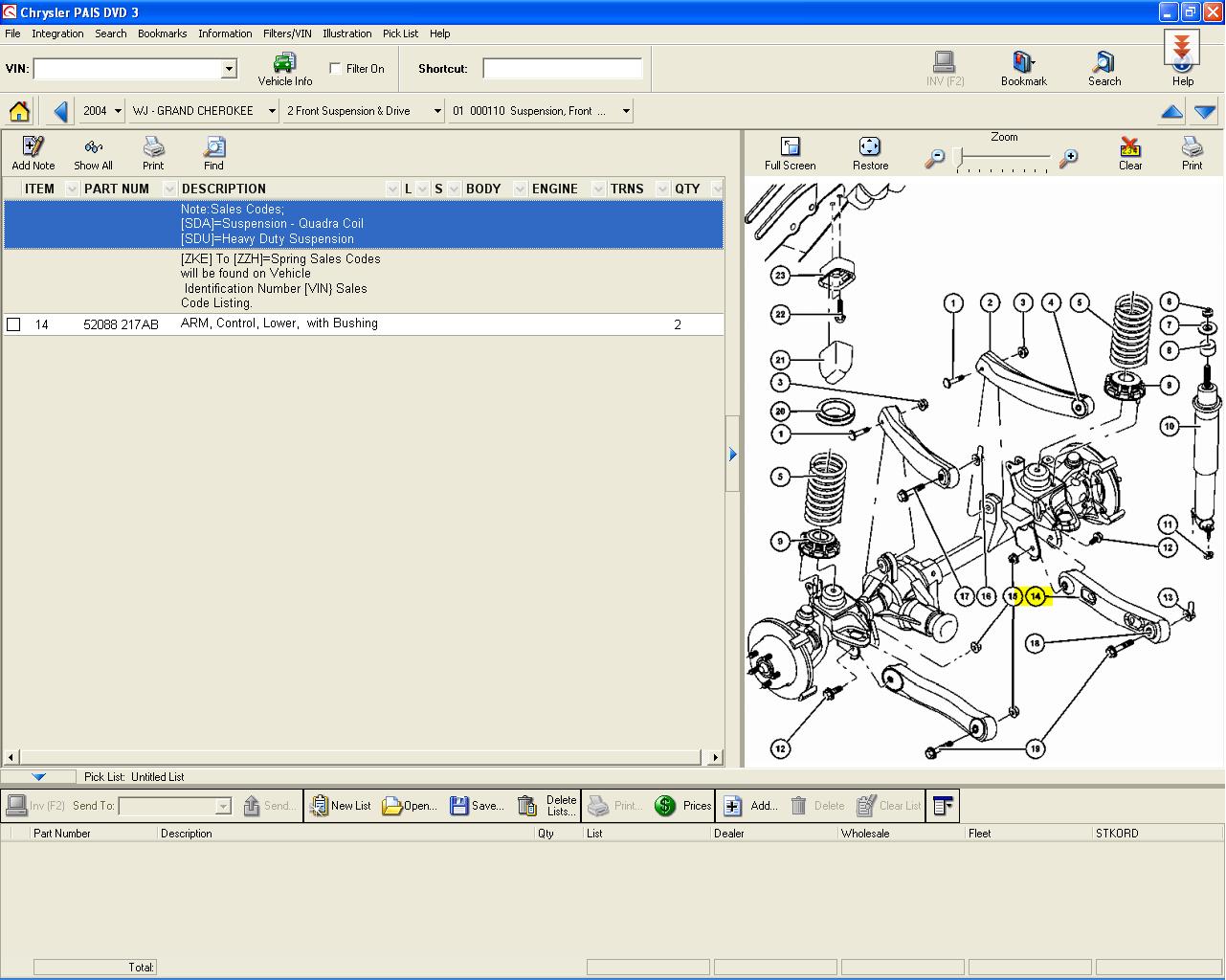Open Vehicle Info with the green car icon
This screenshot has width=1226, height=980.
tap(284, 69)
